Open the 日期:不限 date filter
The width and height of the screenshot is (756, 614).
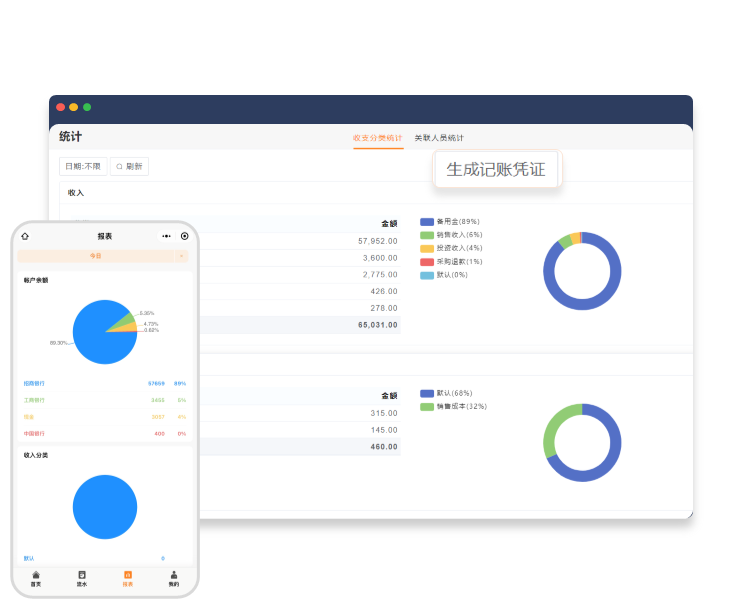(x=83, y=166)
